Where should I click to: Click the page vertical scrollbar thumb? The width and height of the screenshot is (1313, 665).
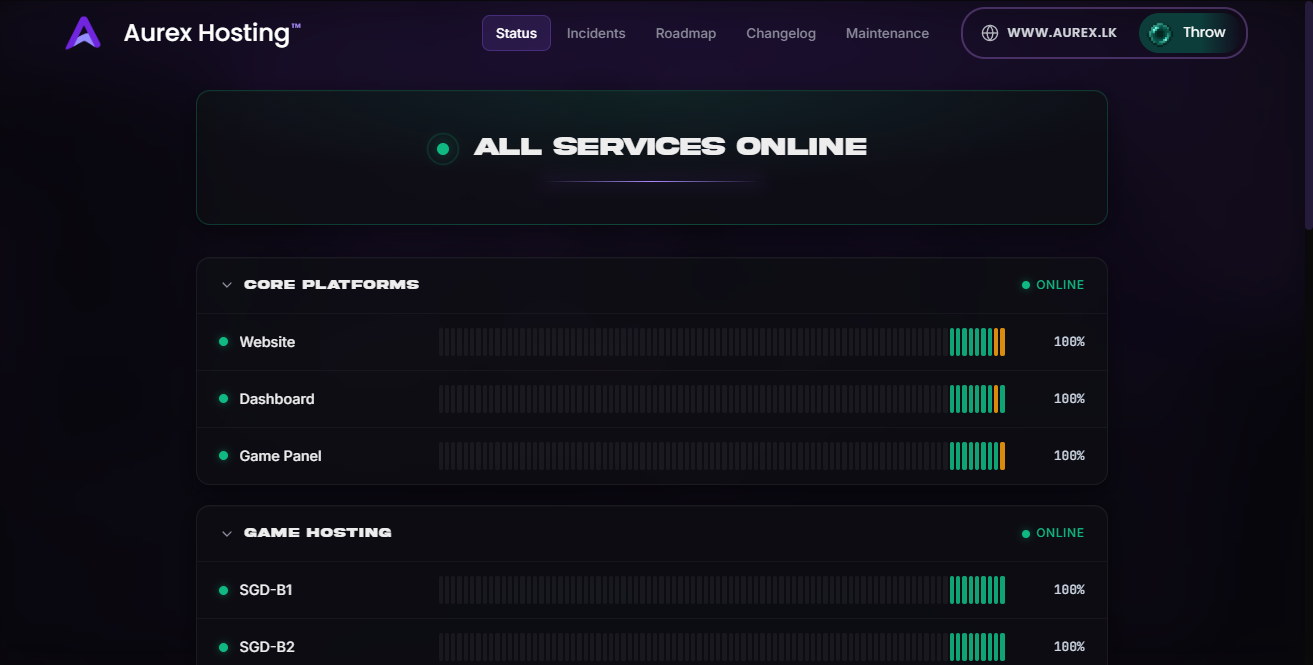click(1309, 115)
